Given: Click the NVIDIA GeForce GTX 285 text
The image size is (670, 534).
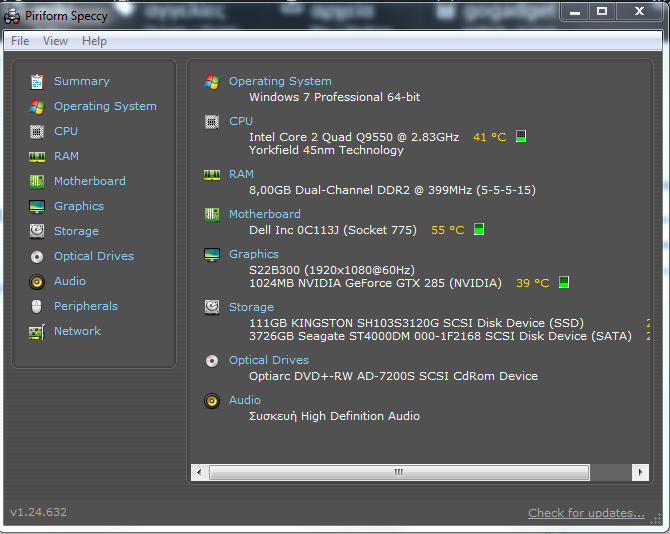Looking at the screenshot, I should 375,283.
